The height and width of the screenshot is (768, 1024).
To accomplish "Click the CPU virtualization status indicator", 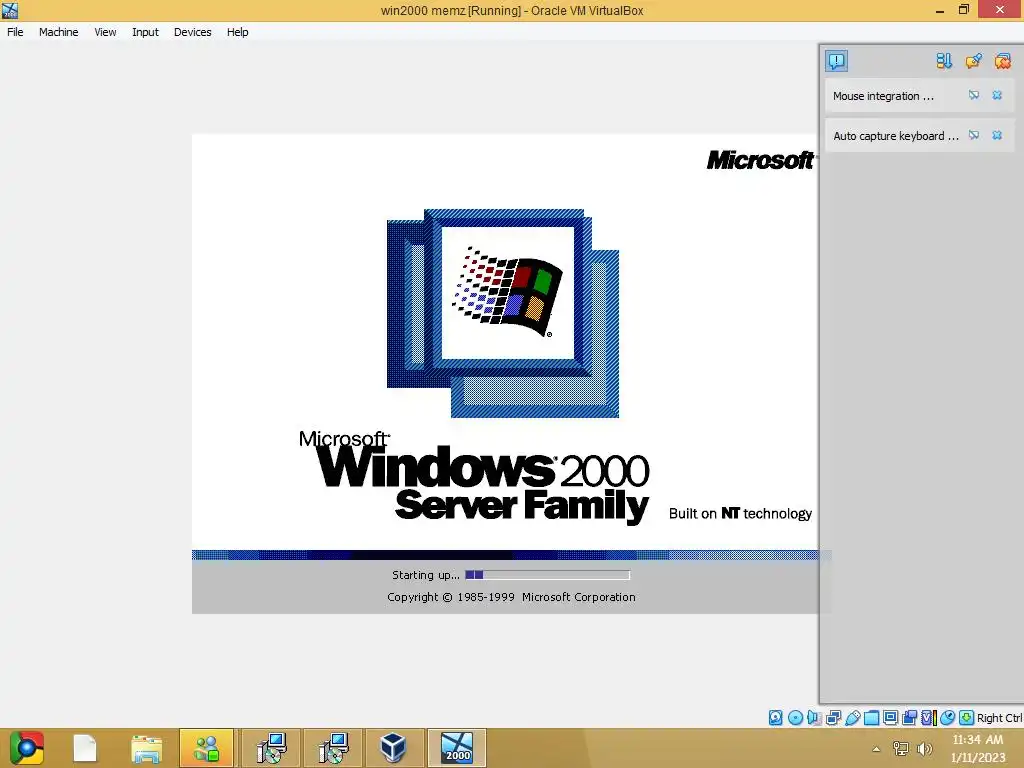I will coord(928,718).
